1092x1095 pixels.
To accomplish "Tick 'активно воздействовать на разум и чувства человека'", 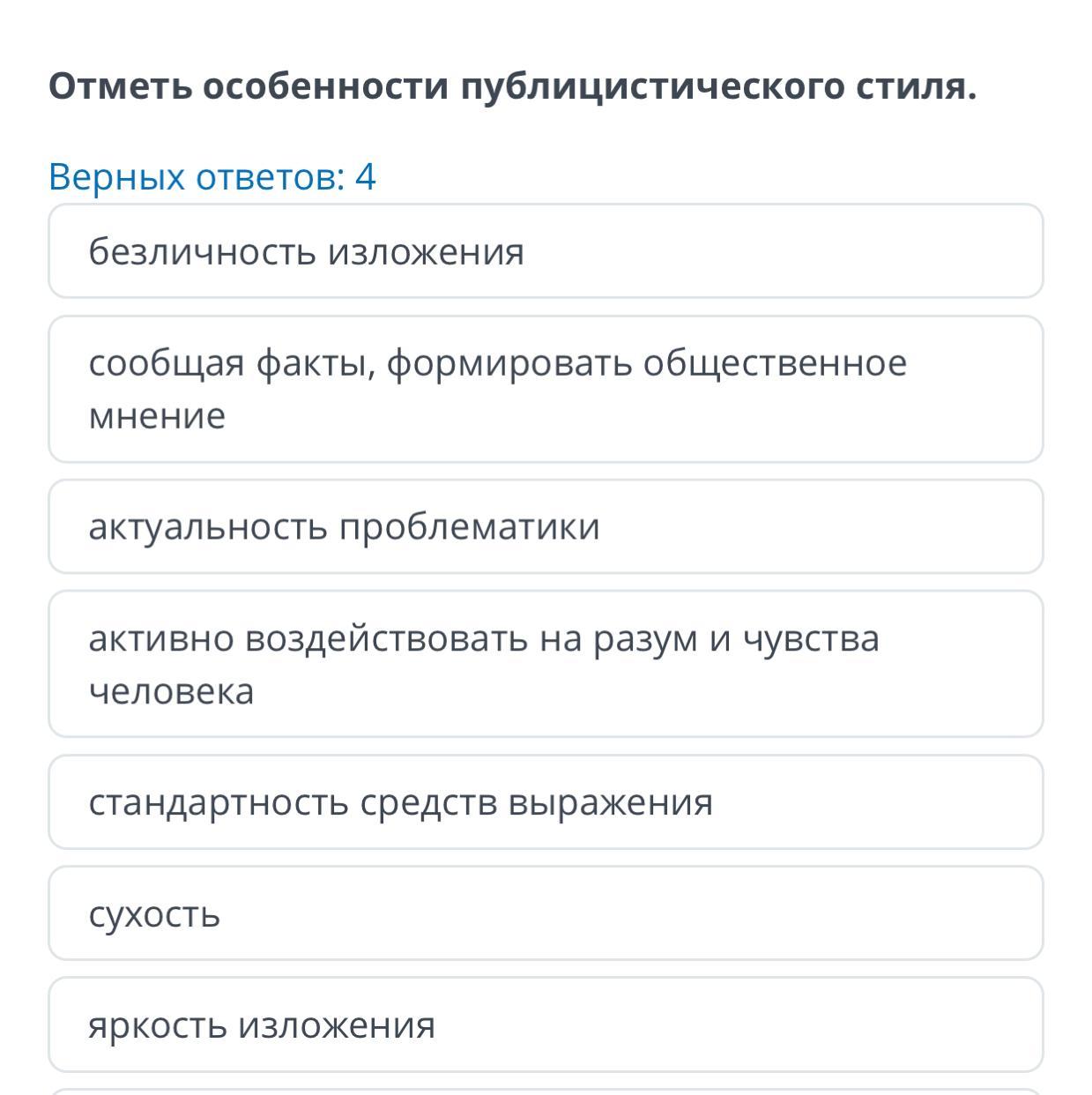I will click(545, 664).
